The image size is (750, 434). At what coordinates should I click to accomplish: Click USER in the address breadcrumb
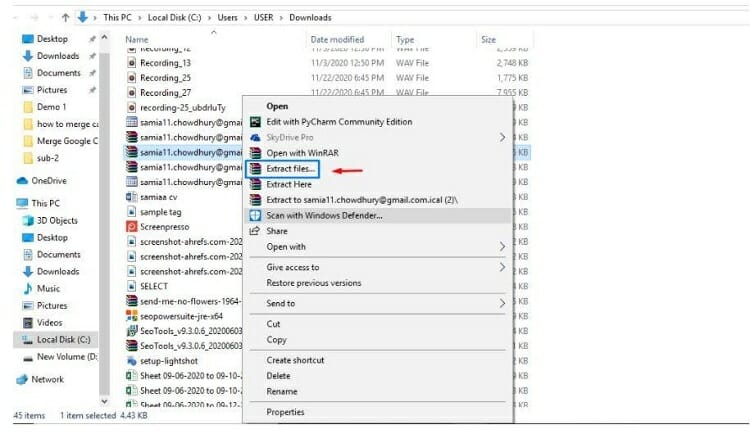pos(264,18)
